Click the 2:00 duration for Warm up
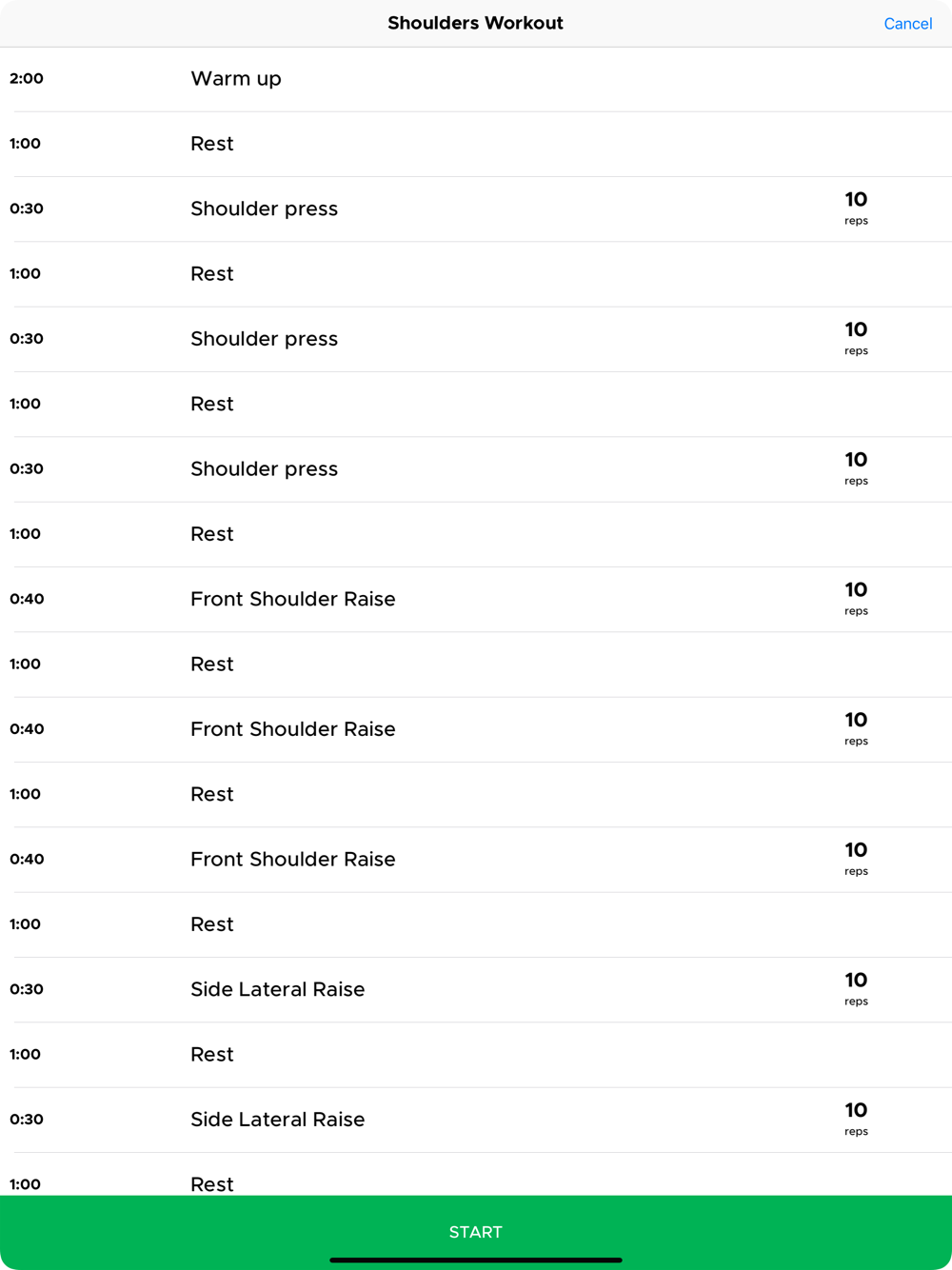 pos(27,79)
